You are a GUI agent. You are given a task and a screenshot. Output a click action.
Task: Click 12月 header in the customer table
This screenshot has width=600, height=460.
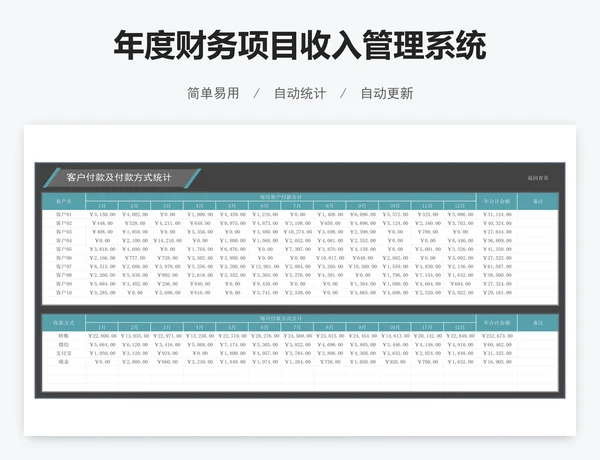460,206
